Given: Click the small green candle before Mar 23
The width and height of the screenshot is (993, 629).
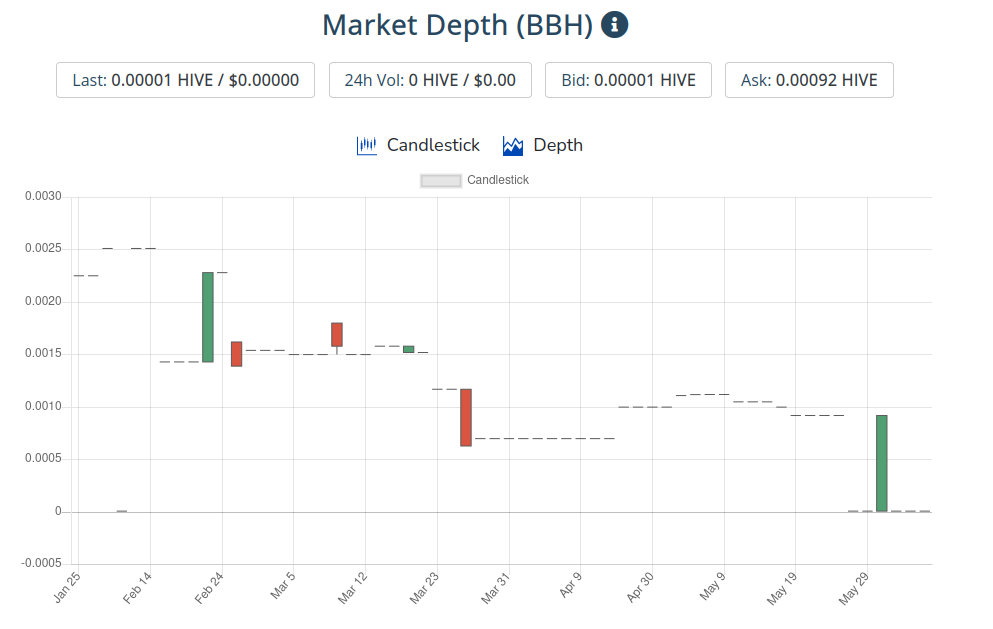Looking at the screenshot, I should pos(408,349).
